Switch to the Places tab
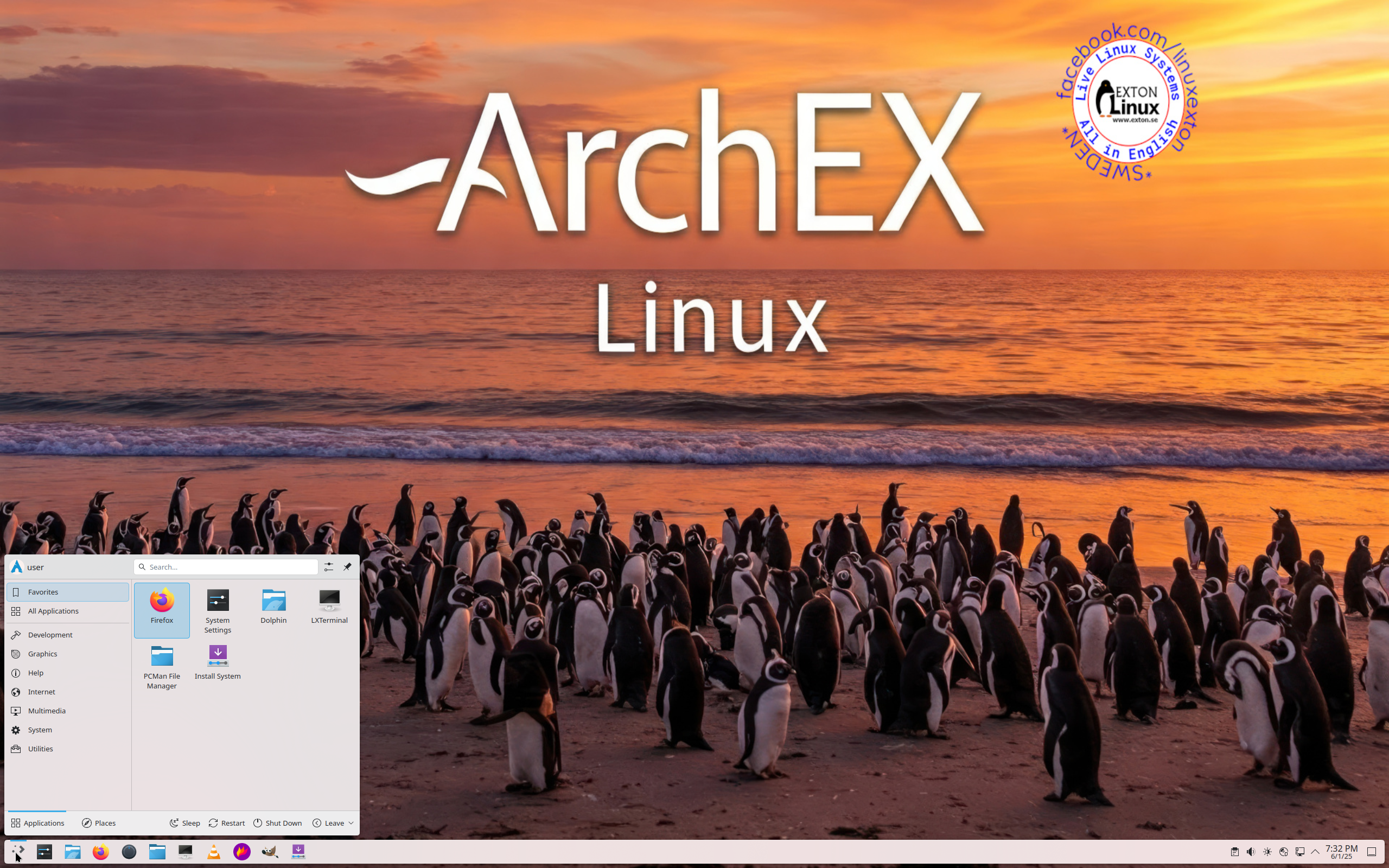This screenshot has width=1389, height=868. [99, 822]
